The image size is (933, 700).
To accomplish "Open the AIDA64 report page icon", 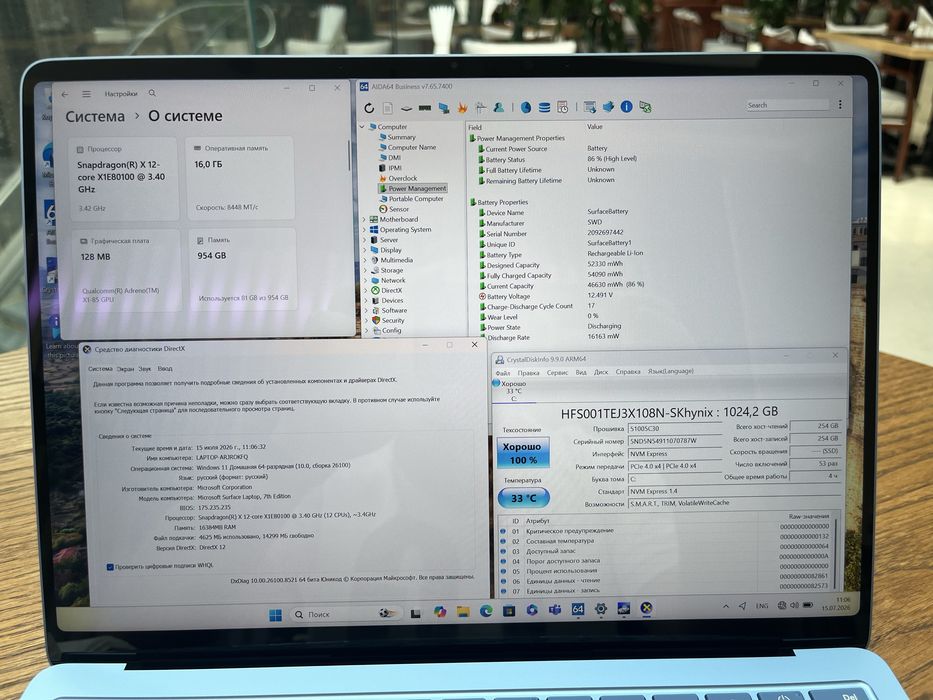I will click(x=387, y=108).
